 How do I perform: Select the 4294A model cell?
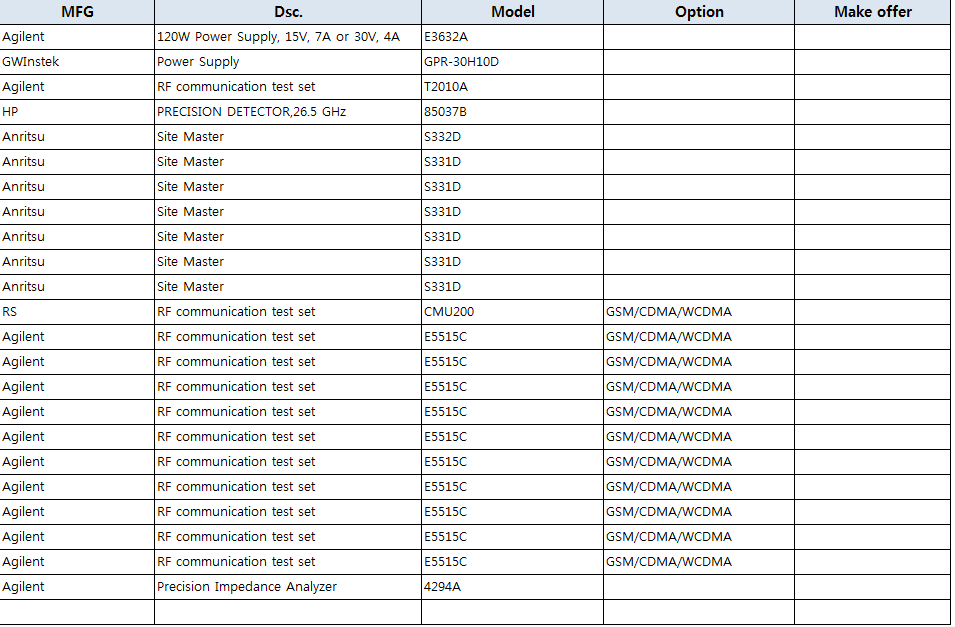click(442, 587)
